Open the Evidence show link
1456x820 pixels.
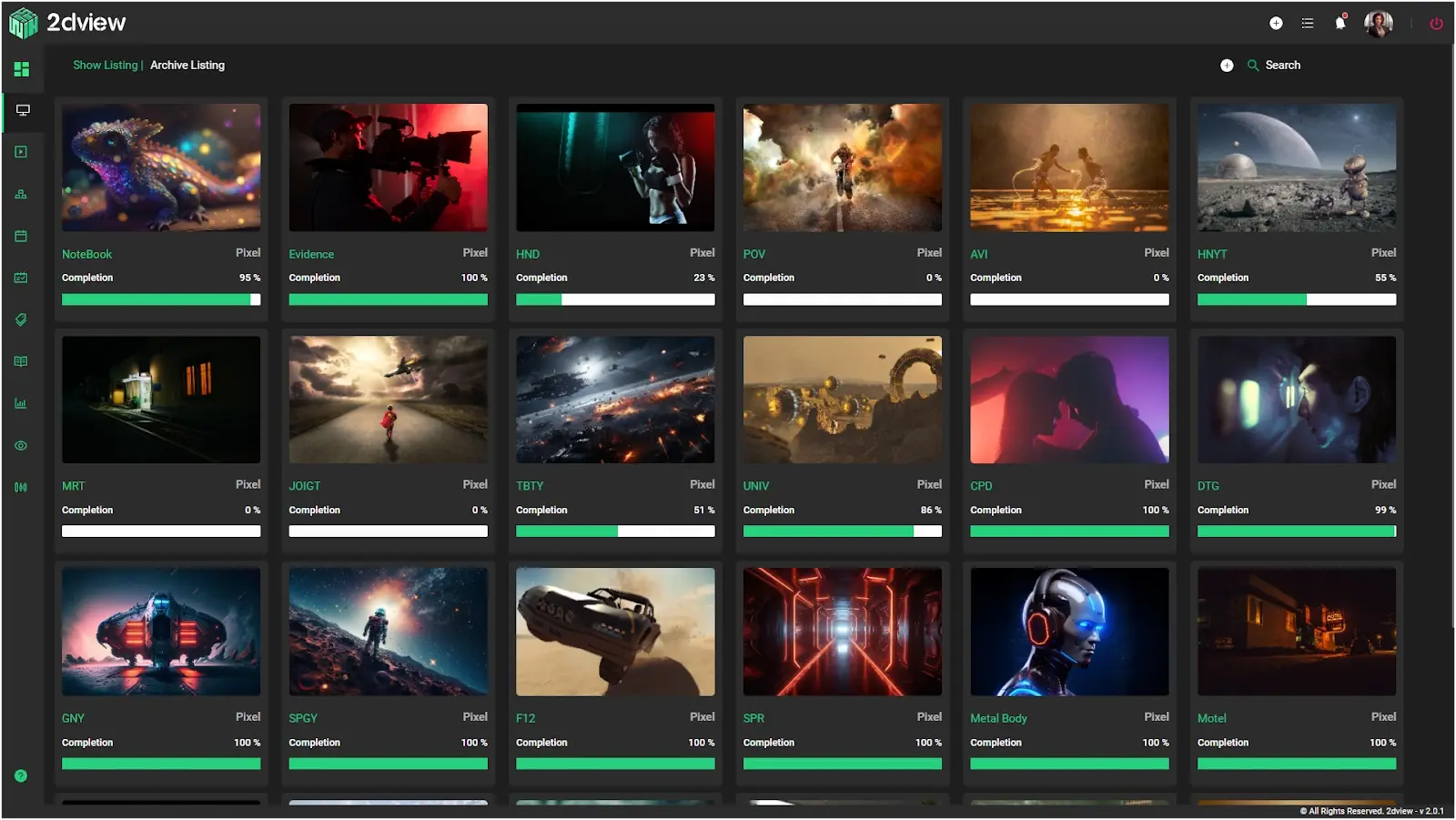pyautogui.click(x=311, y=254)
